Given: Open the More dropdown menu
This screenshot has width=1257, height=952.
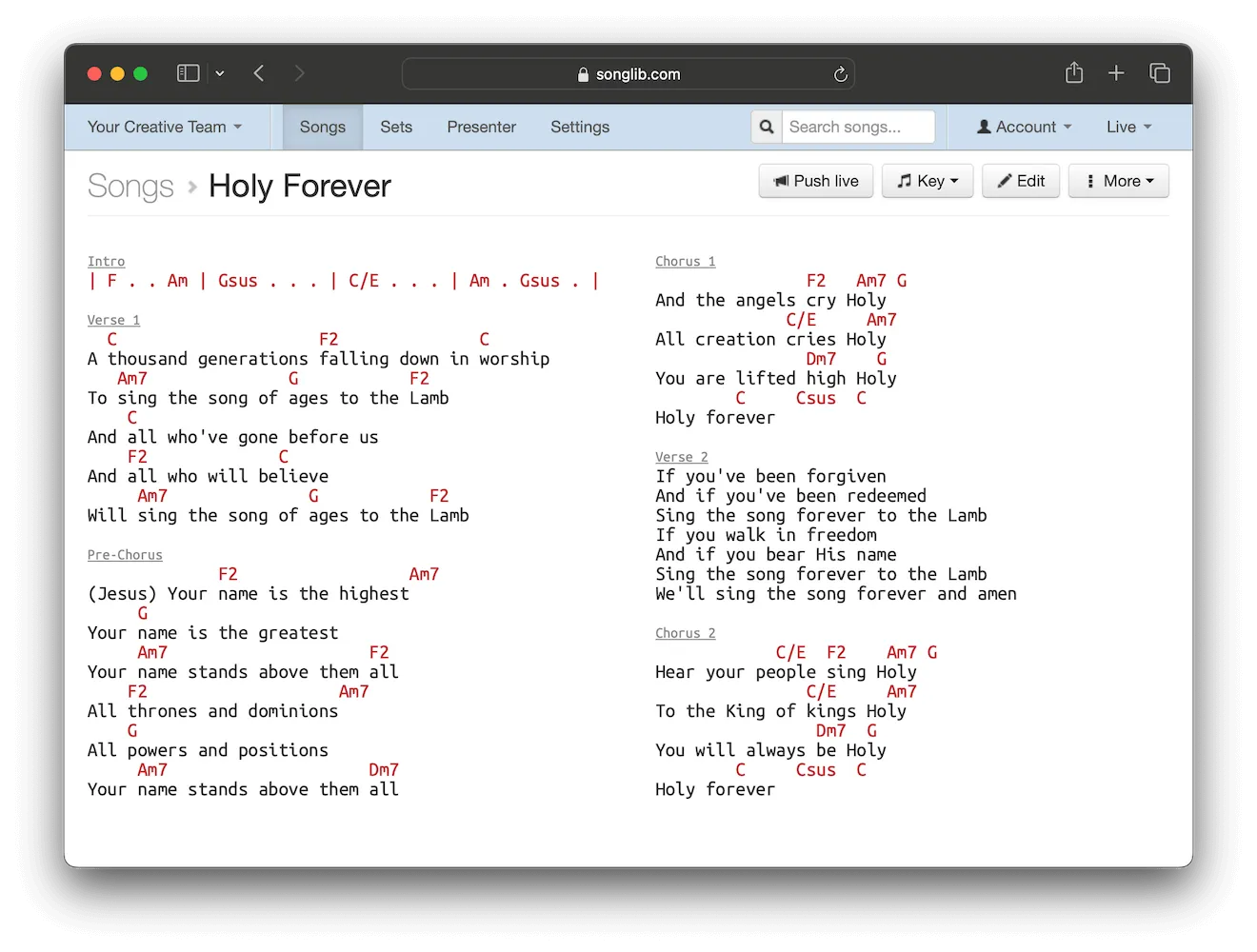Looking at the screenshot, I should coord(1119,181).
